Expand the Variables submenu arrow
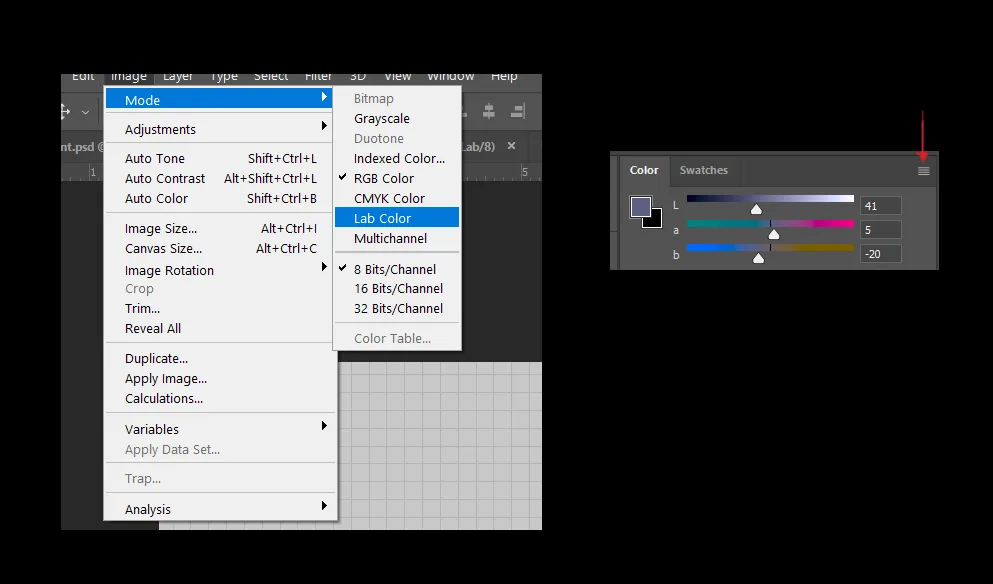The width and height of the screenshot is (993, 584). coord(324,426)
